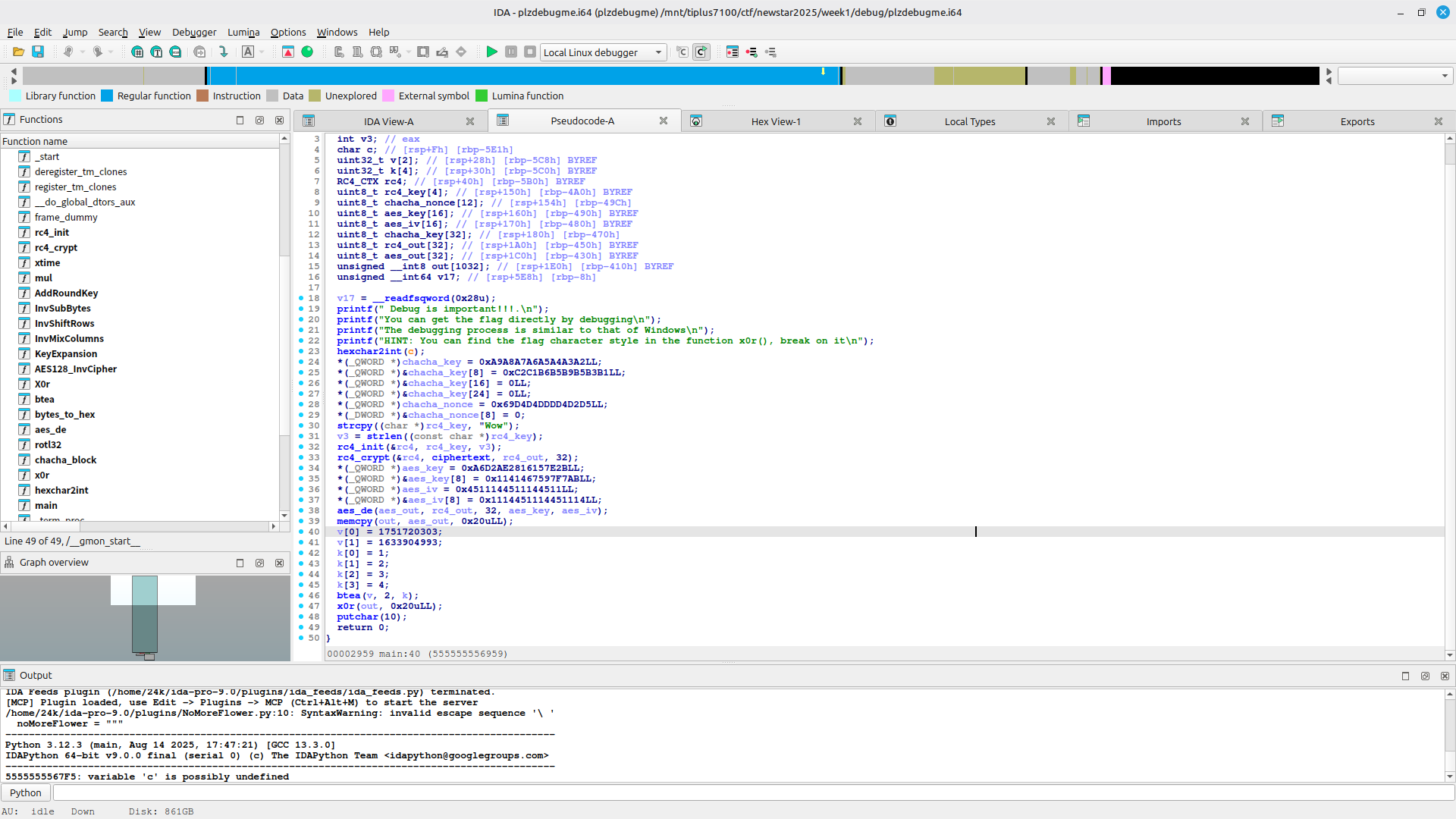Click the pause process toolbar button

[511, 52]
